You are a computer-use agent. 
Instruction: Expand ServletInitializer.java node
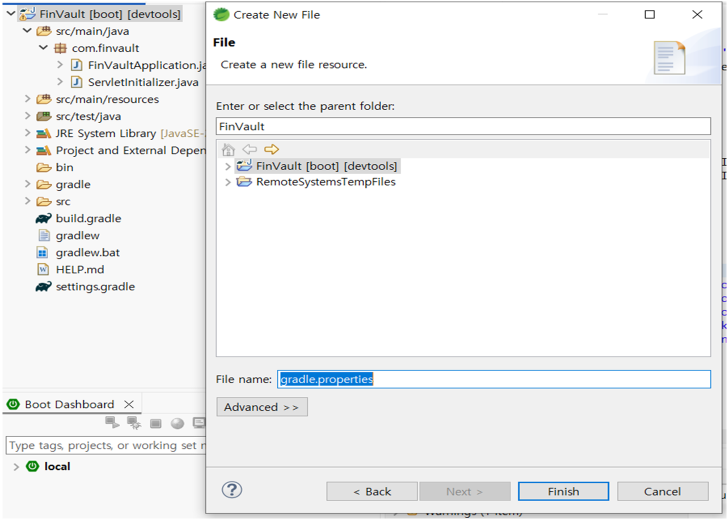tap(60, 82)
